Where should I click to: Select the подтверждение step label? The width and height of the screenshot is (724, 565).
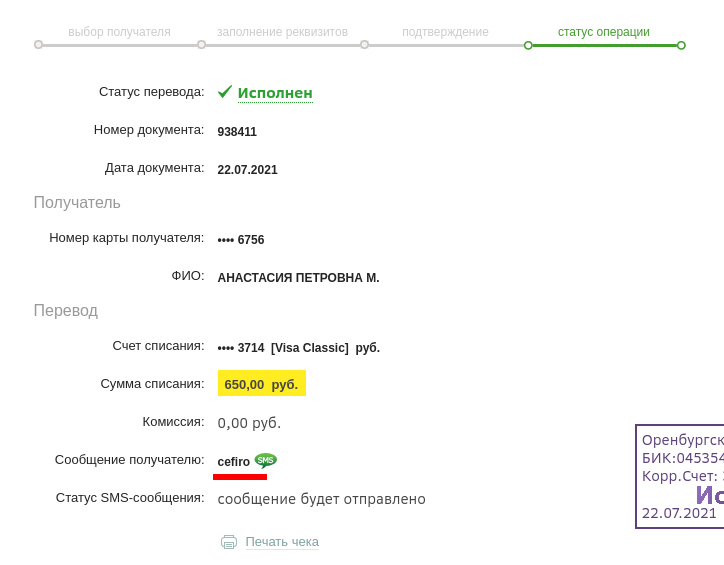click(x=445, y=32)
